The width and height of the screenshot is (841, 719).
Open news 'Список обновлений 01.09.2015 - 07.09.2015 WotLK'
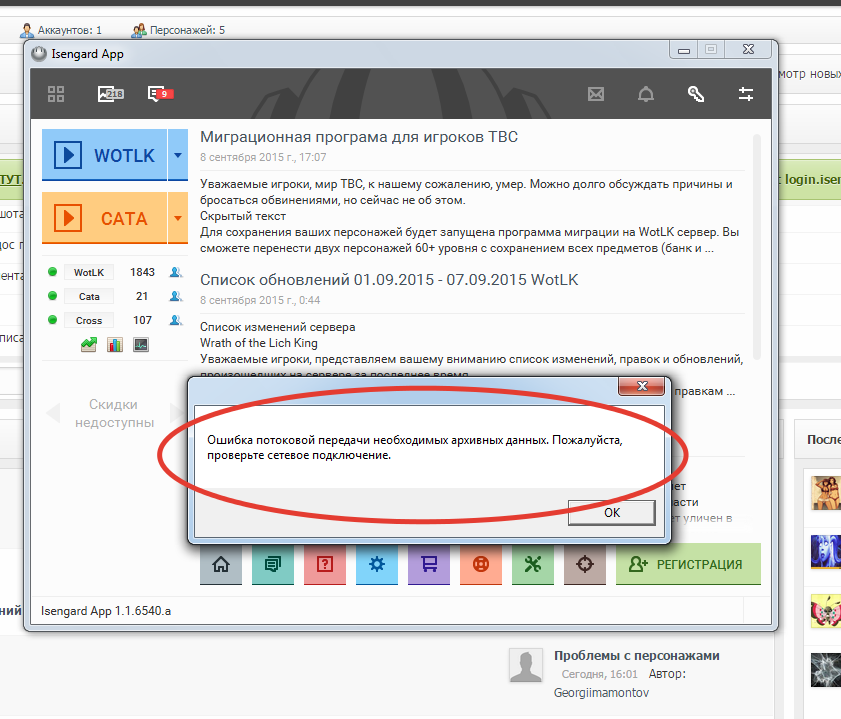click(x=389, y=279)
